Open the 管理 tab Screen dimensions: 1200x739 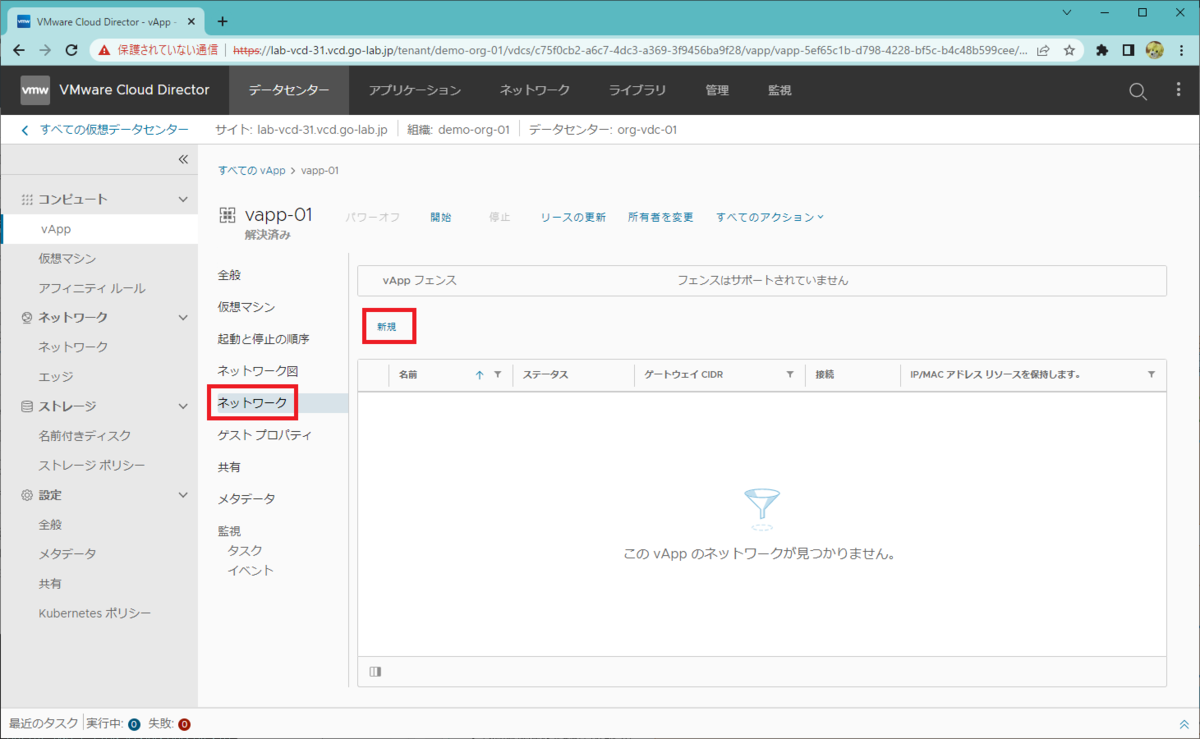717,90
